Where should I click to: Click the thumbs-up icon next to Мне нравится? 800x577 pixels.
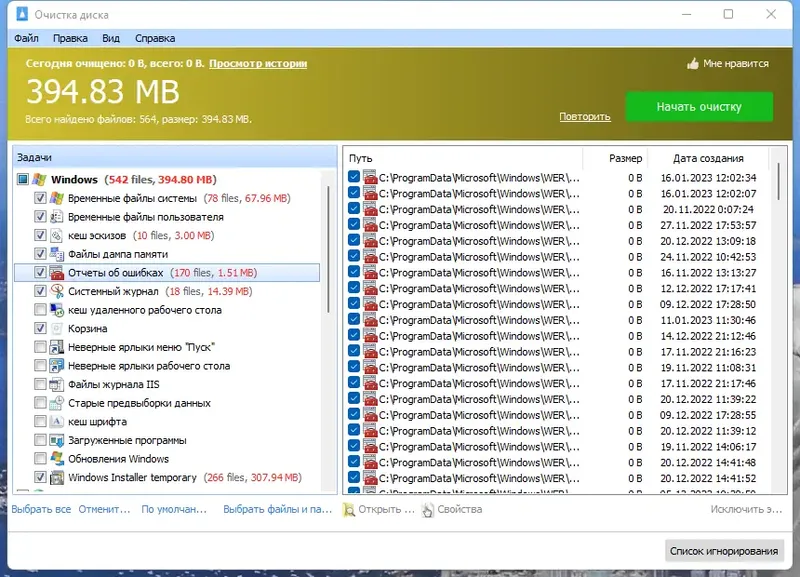pyautogui.click(x=692, y=64)
